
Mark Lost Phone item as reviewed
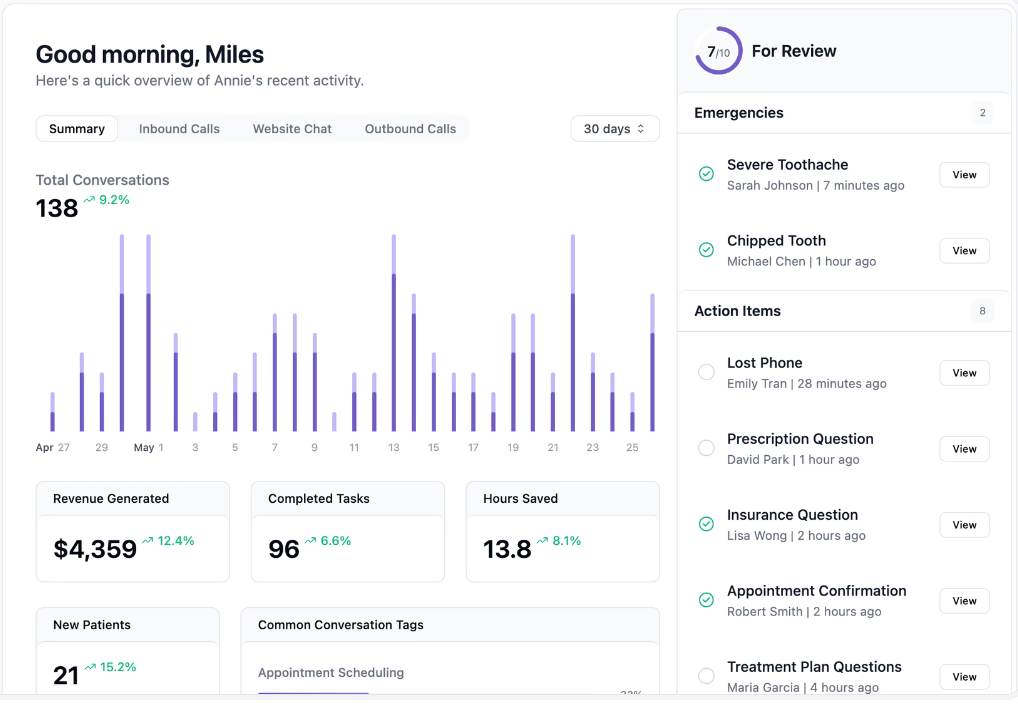[706, 372]
